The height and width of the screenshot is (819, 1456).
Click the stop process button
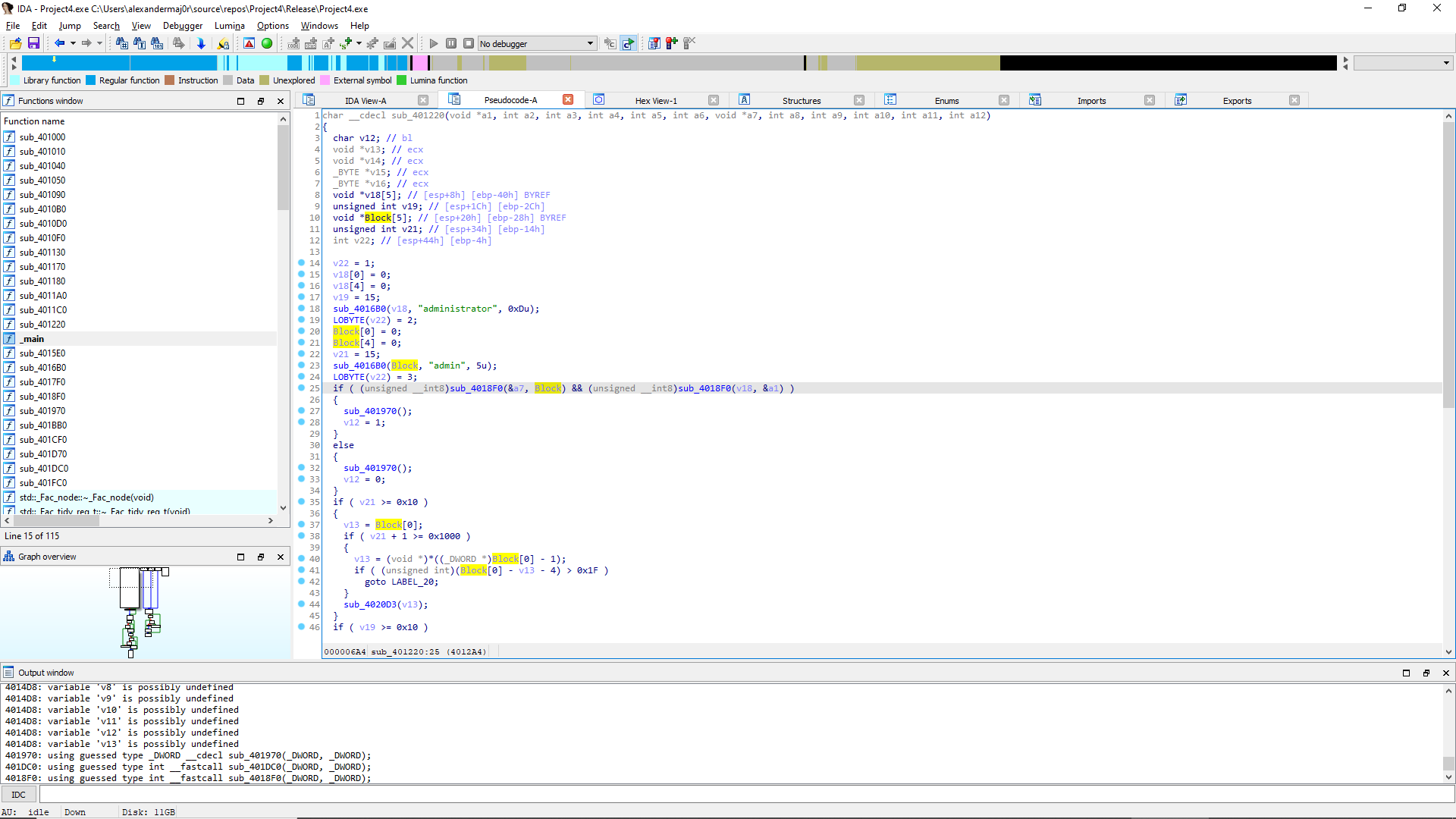(469, 43)
